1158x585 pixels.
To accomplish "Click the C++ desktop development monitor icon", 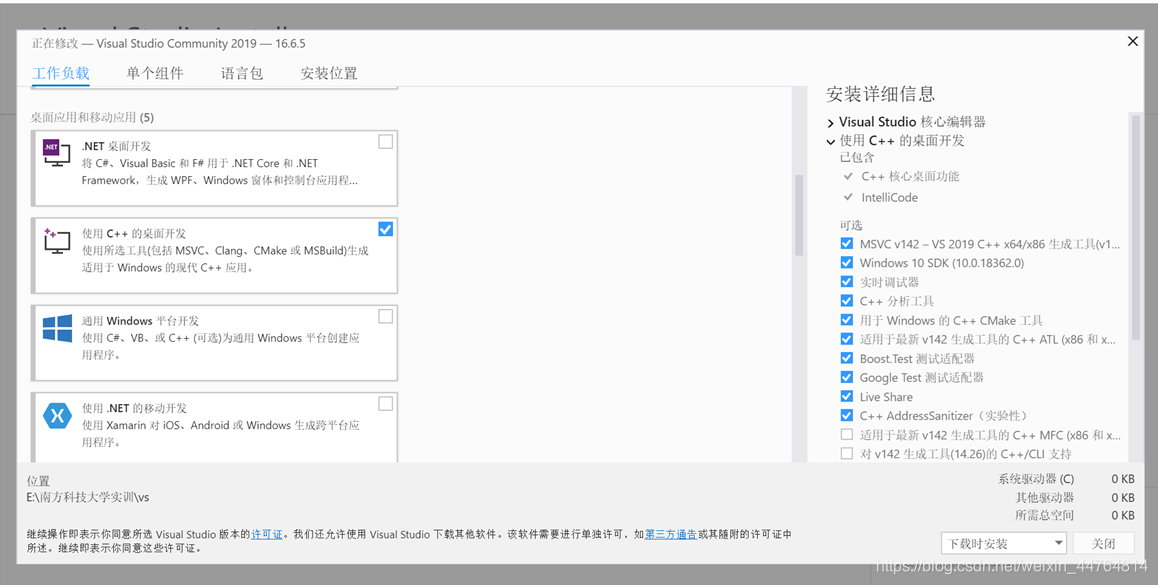I will click(57, 241).
